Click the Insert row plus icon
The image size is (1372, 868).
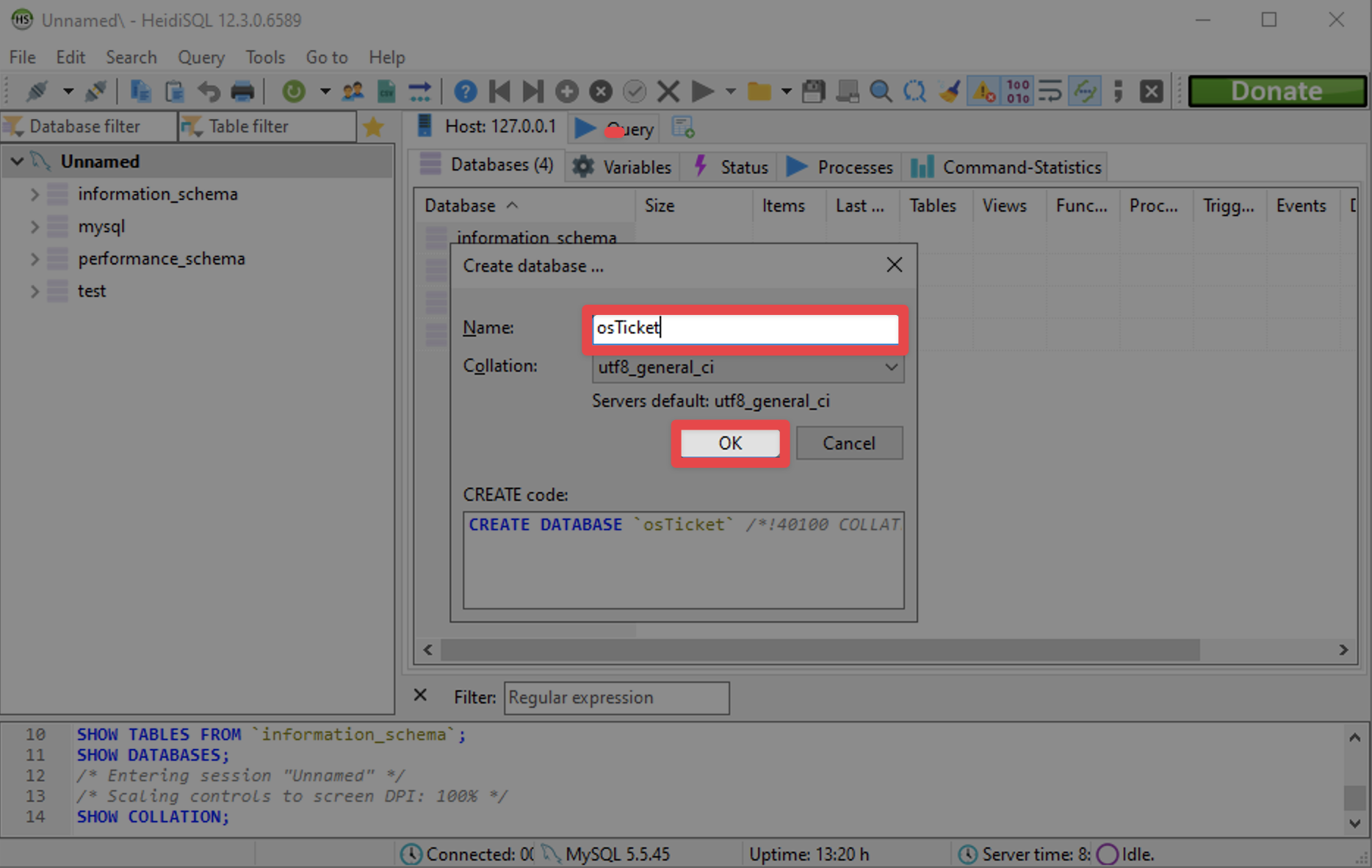click(x=567, y=91)
